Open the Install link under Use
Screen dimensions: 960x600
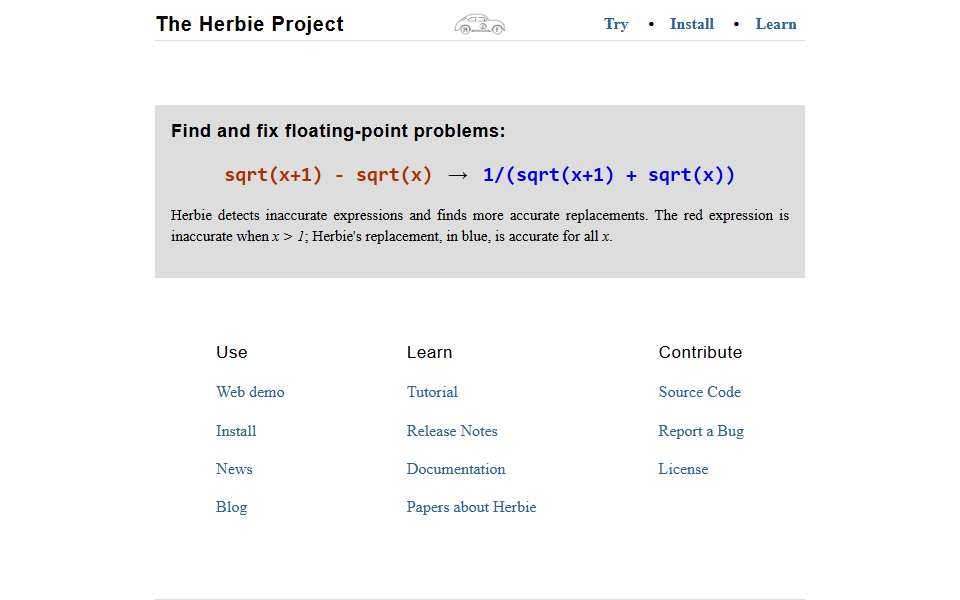tap(236, 431)
